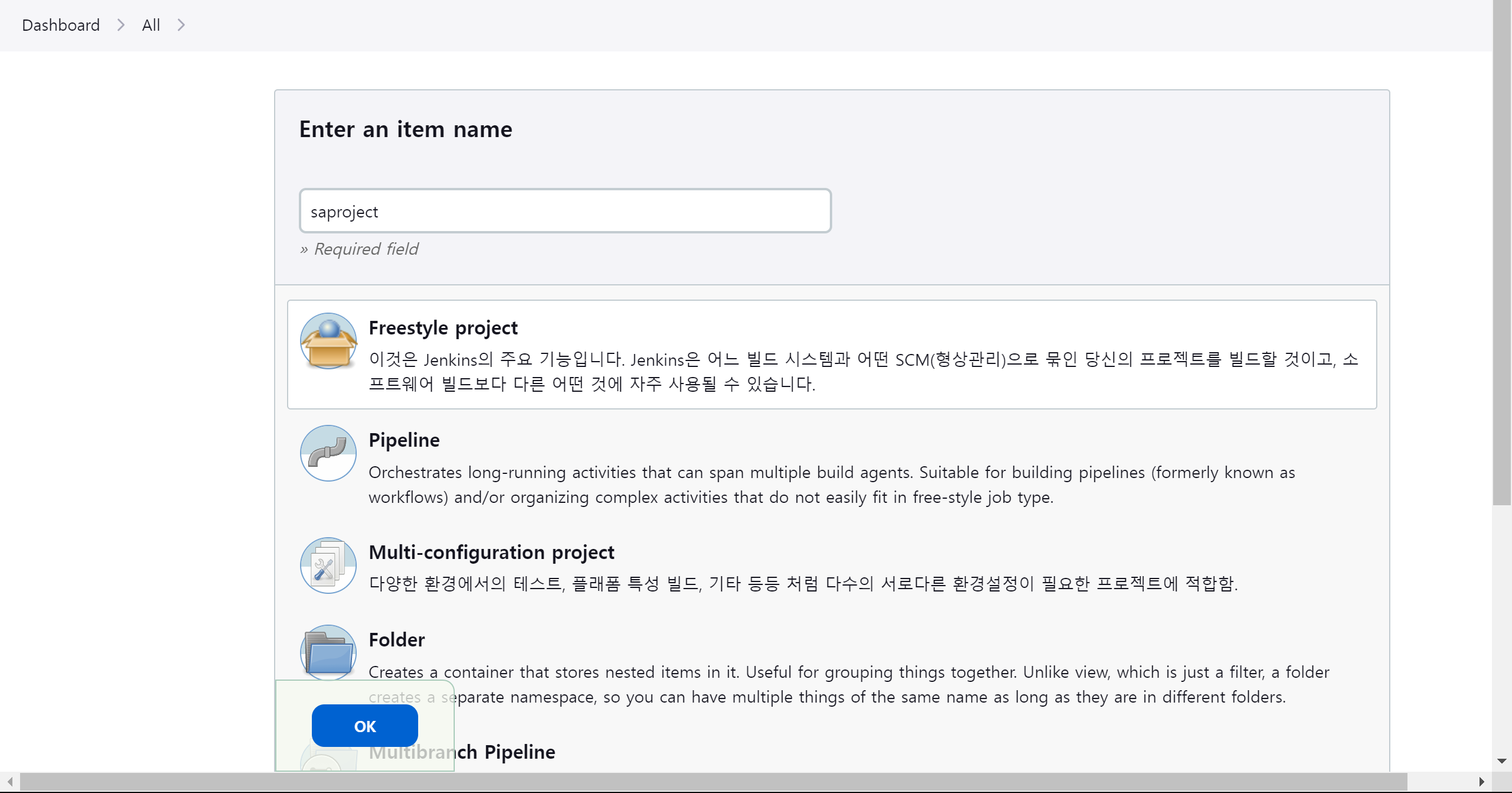This screenshot has height=793, width=1512.
Task: Click the item name input field
Action: (565, 211)
